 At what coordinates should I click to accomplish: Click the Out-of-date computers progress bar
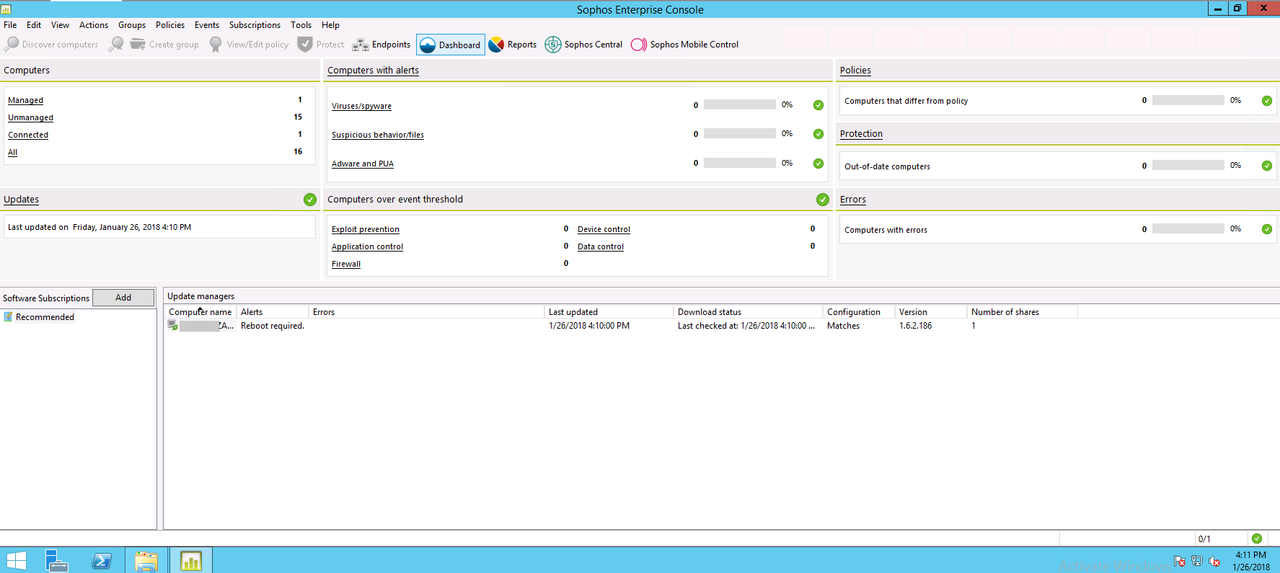point(1188,165)
